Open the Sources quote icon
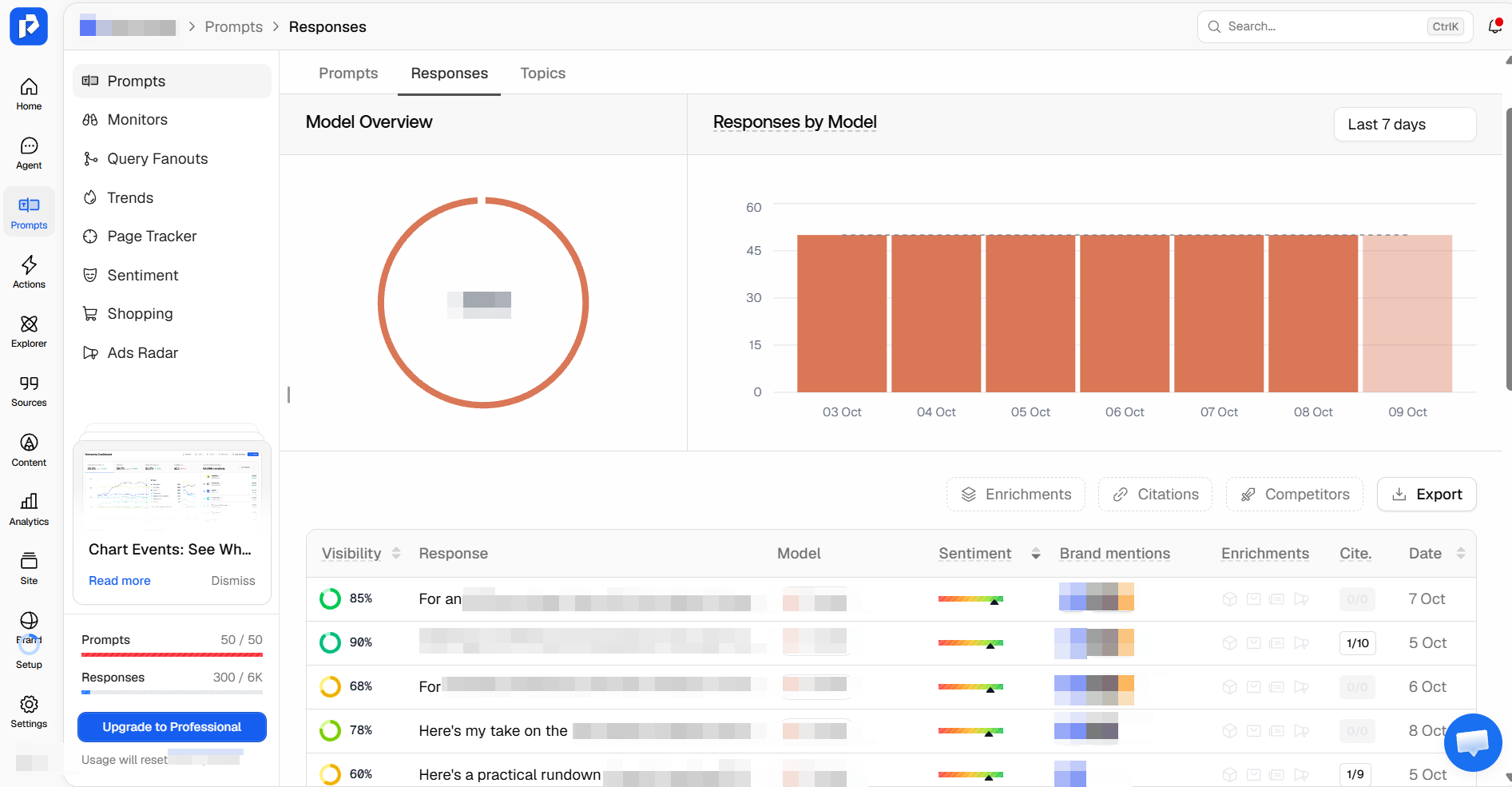Screen dimensions: 1512x787 [29, 391]
